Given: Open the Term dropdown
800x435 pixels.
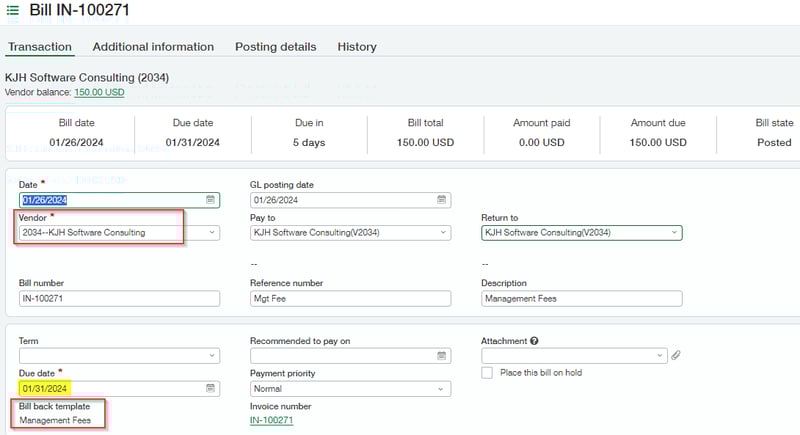Looking at the screenshot, I should tap(211, 355).
